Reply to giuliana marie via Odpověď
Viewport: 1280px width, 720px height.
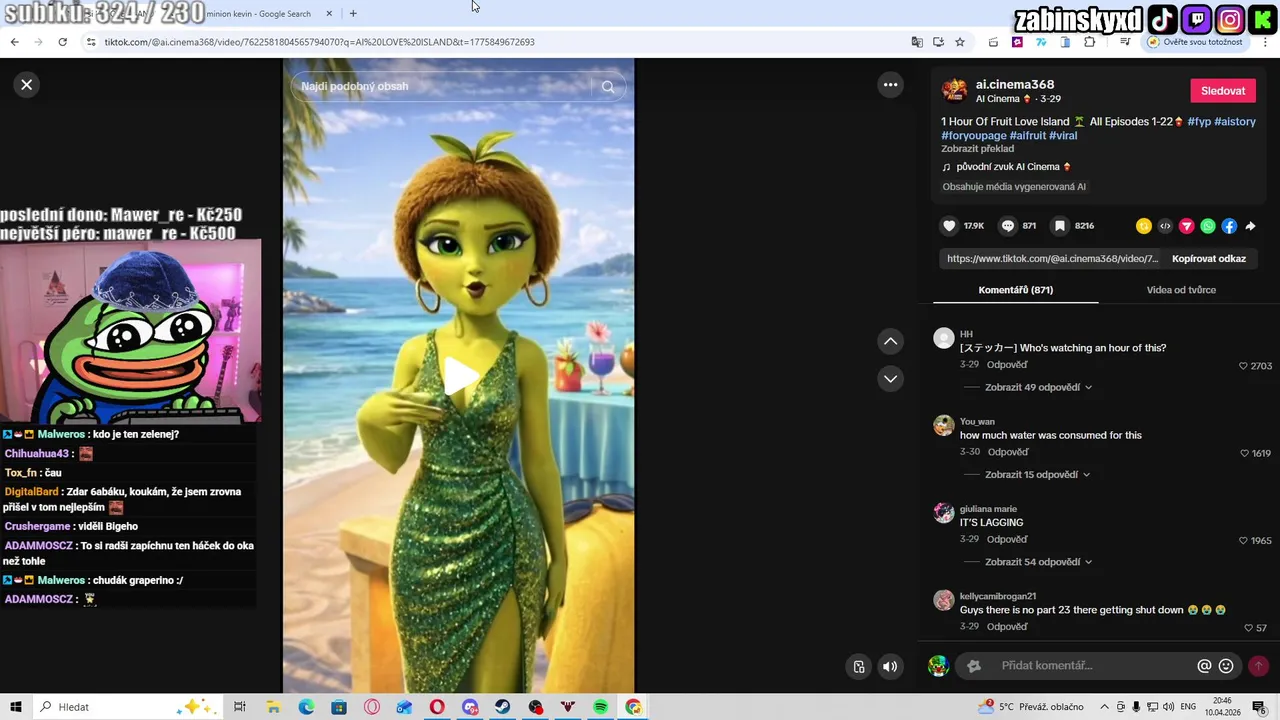pos(1007,539)
